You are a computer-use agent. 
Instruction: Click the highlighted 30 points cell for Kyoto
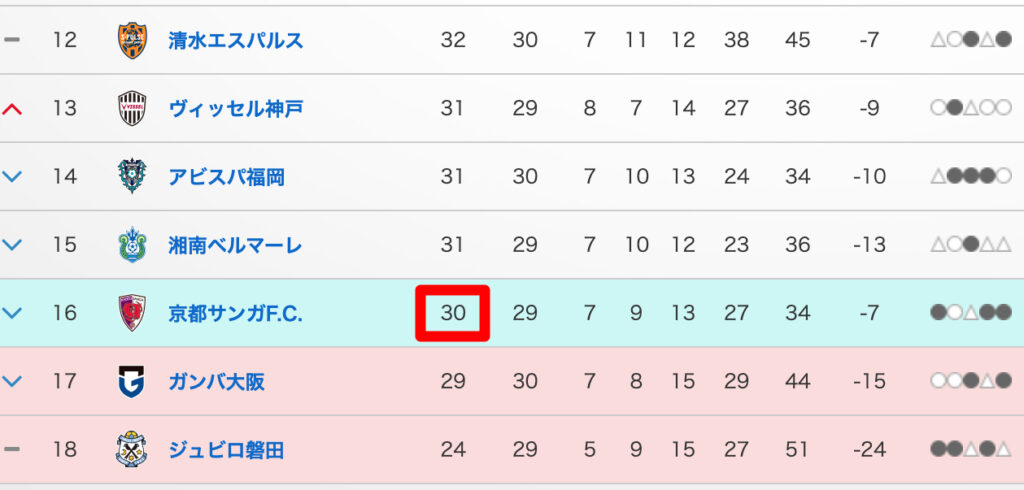click(x=453, y=313)
